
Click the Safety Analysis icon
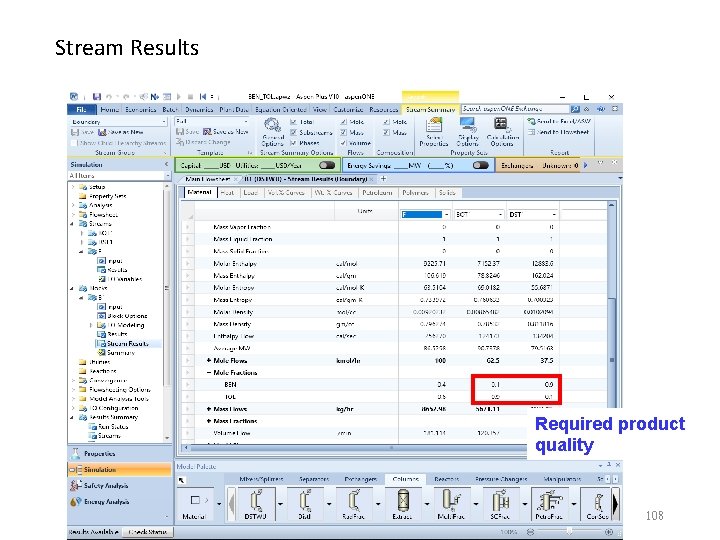click(x=75, y=485)
